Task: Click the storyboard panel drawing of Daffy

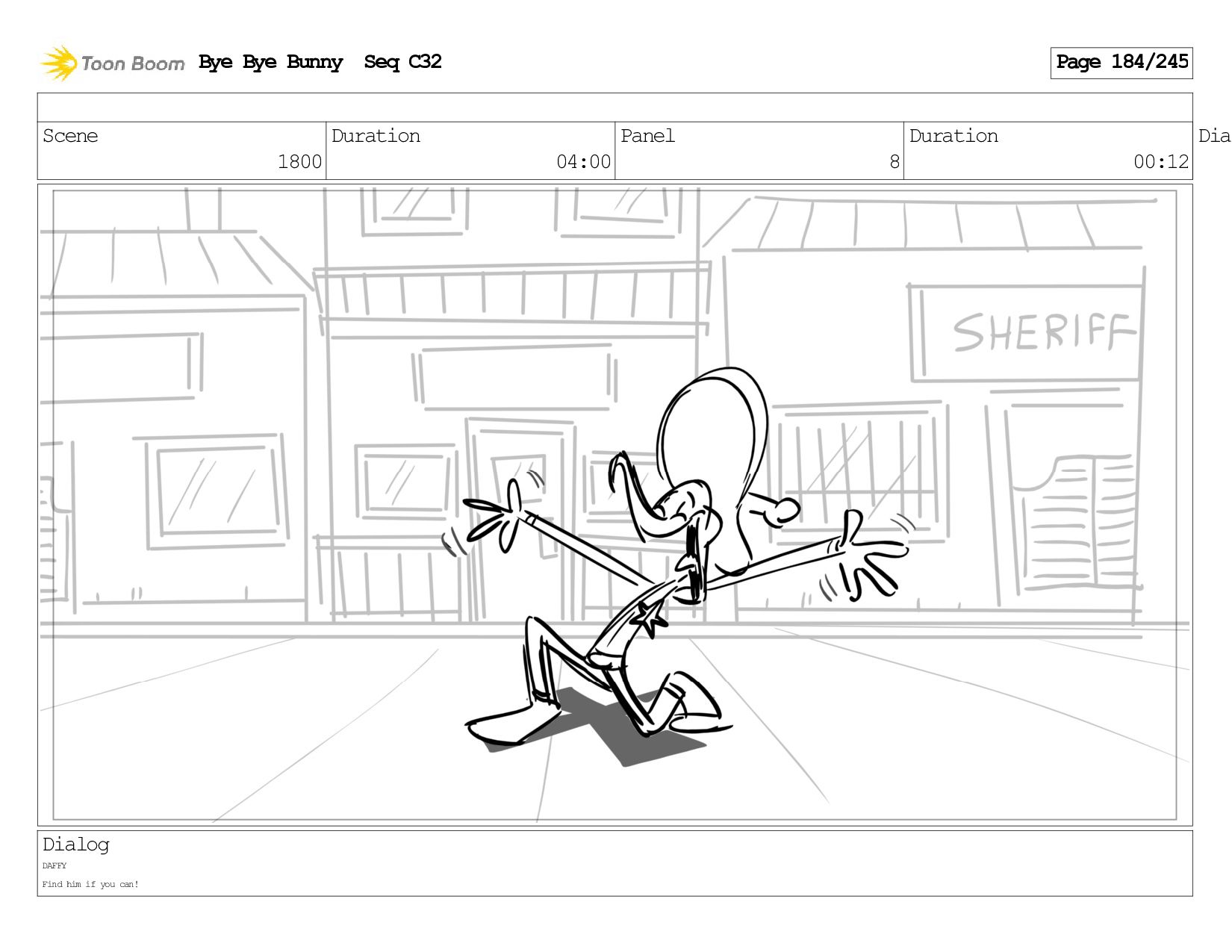Action: pyautogui.click(x=615, y=505)
